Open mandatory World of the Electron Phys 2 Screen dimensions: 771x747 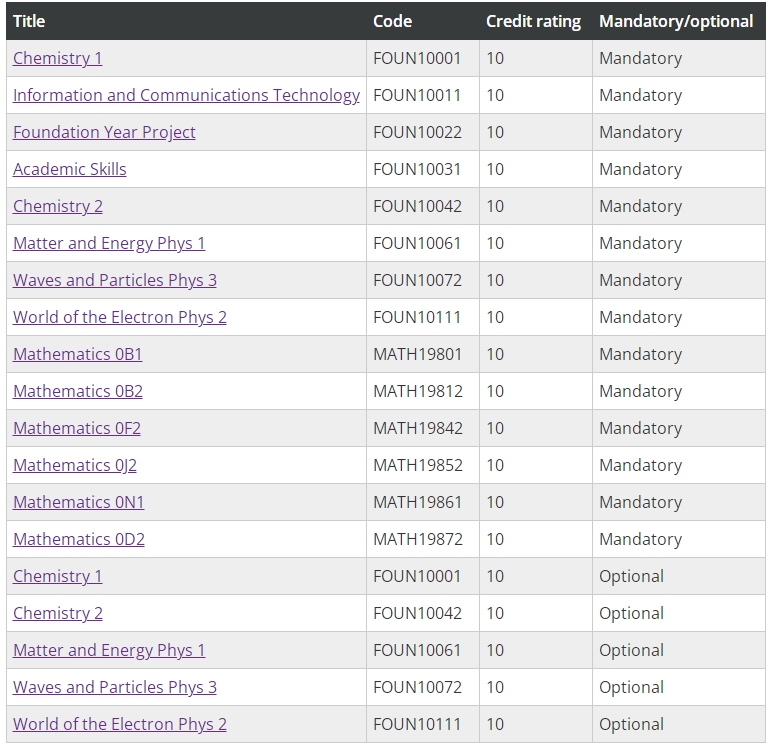click(x=120, y=317)
